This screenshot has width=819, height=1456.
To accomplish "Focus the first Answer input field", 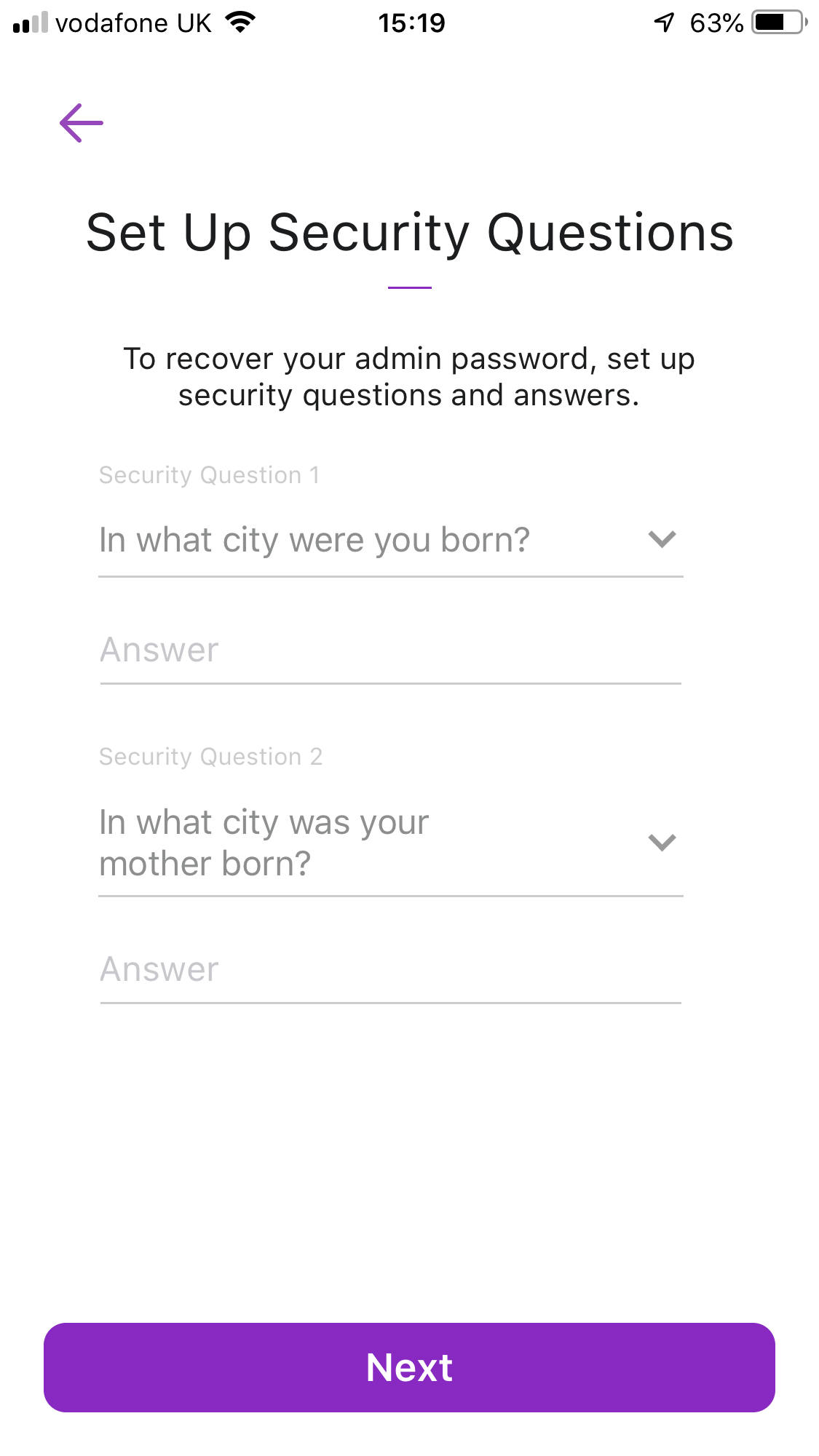I will pyautogui.click(x=390, y=650).
